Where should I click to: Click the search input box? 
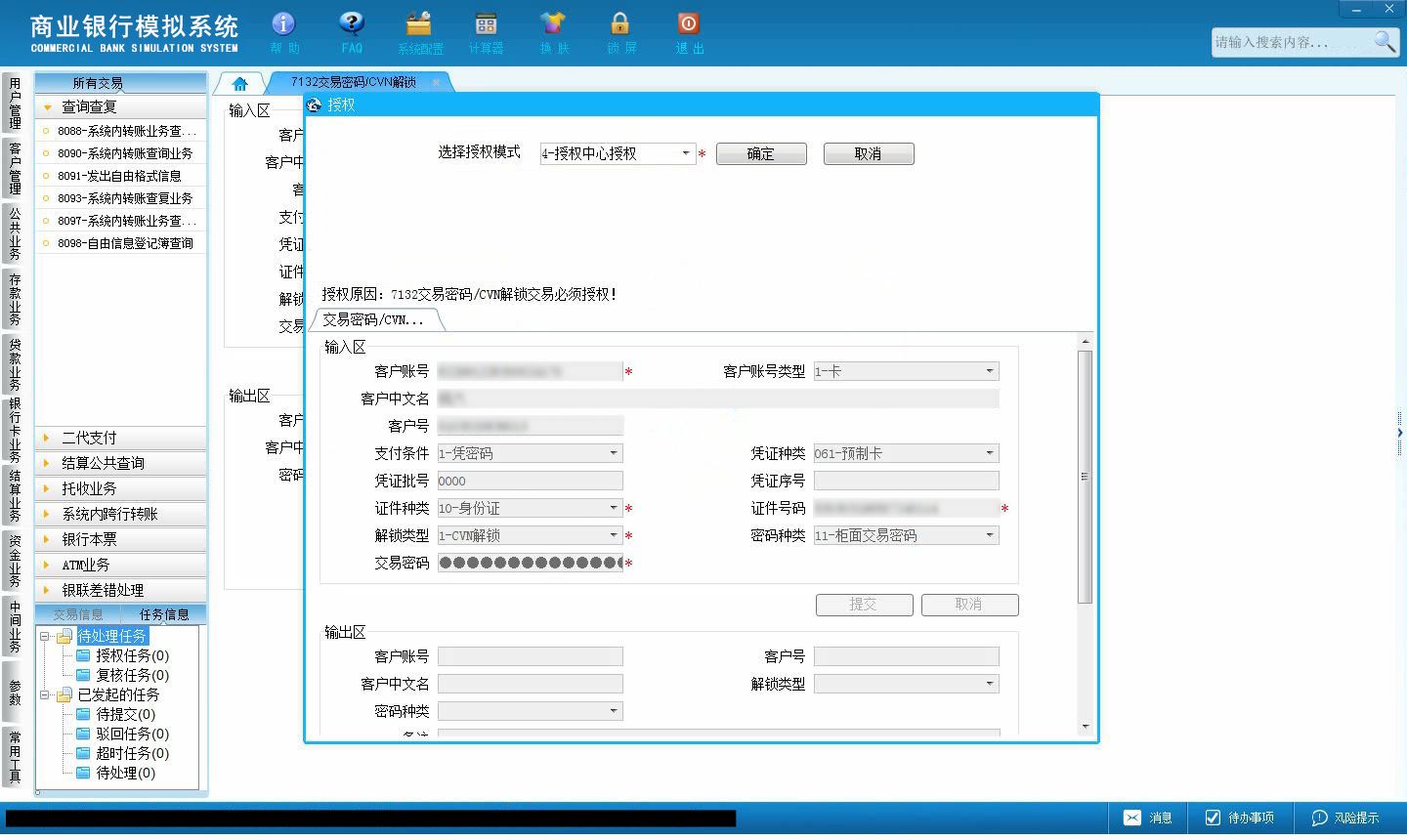point(1290,42)
